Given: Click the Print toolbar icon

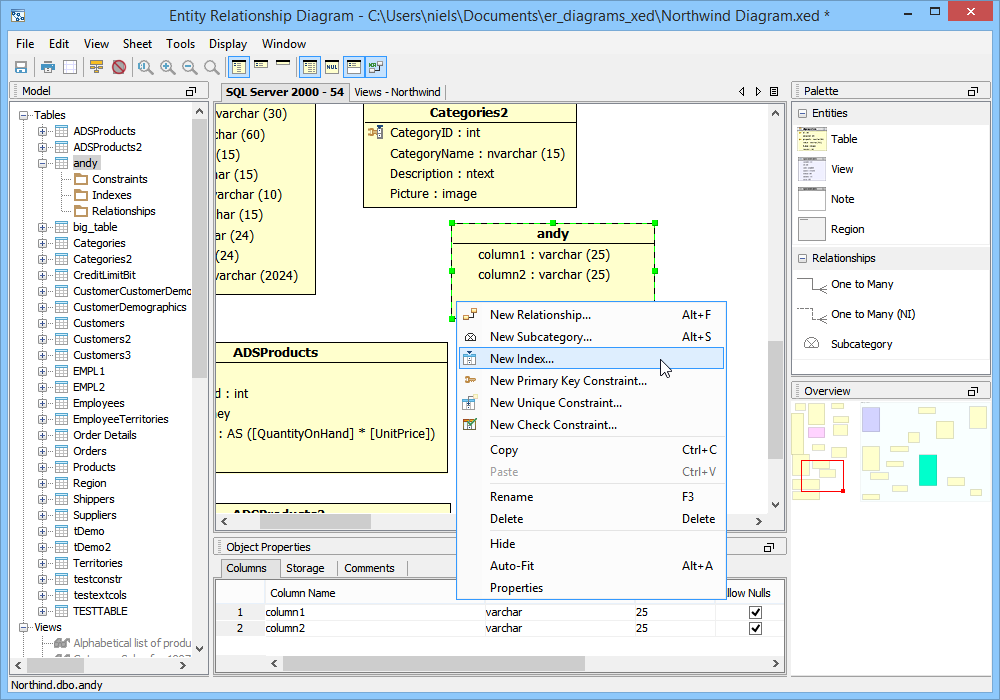Looking at the screenshot, I should (47, 67).
